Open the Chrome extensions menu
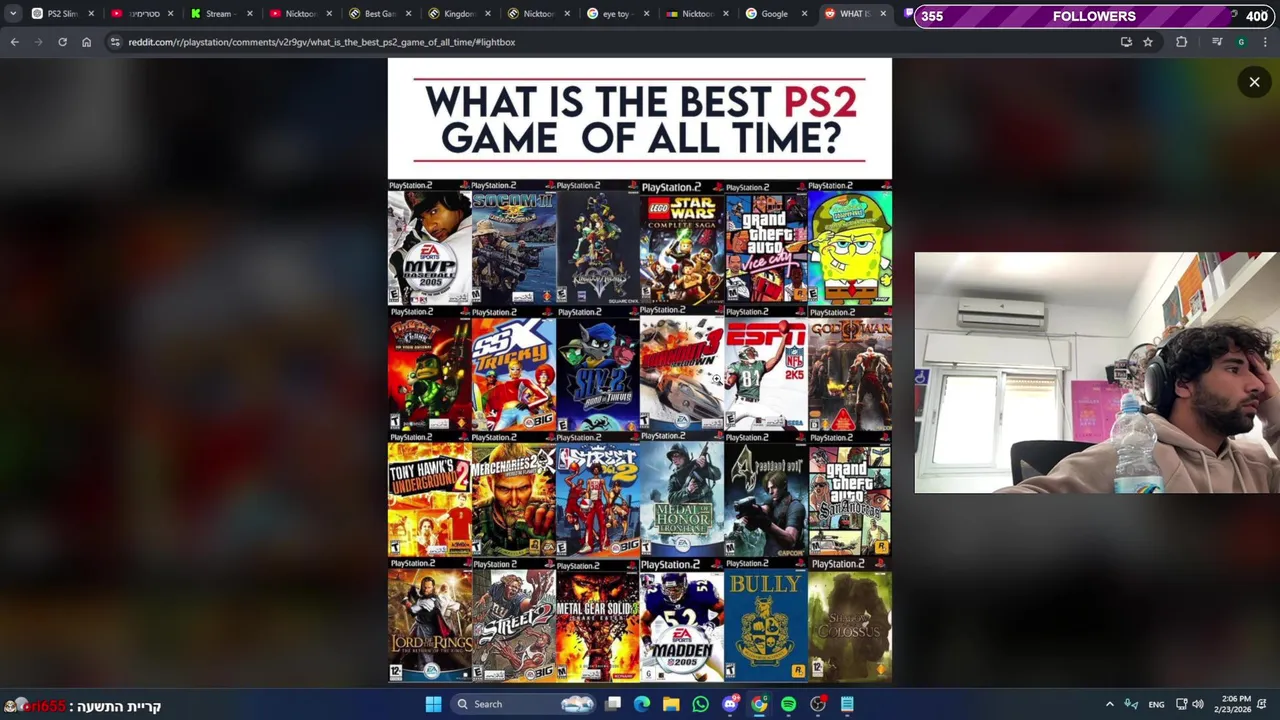 coord(1181,42)
